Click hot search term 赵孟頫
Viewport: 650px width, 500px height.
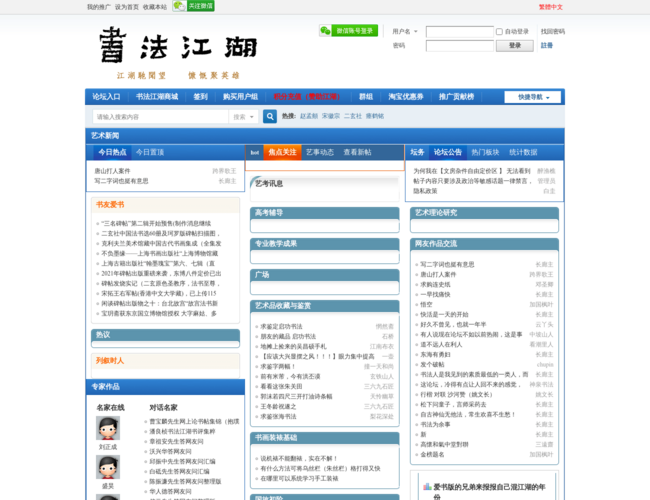pyautogui.click(x=309, y=117)
